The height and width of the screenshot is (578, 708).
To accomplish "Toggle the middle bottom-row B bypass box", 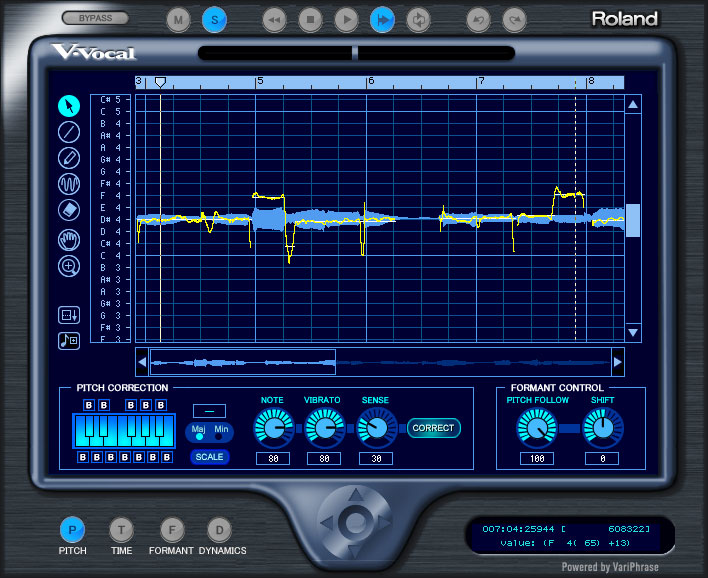I will (x=125, y=457).
